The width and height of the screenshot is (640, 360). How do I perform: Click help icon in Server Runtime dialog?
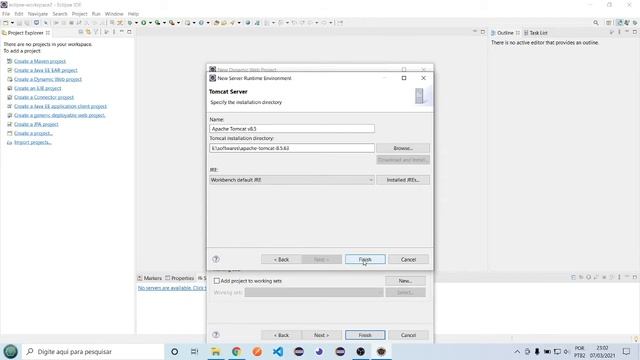[x=216, y=259]
